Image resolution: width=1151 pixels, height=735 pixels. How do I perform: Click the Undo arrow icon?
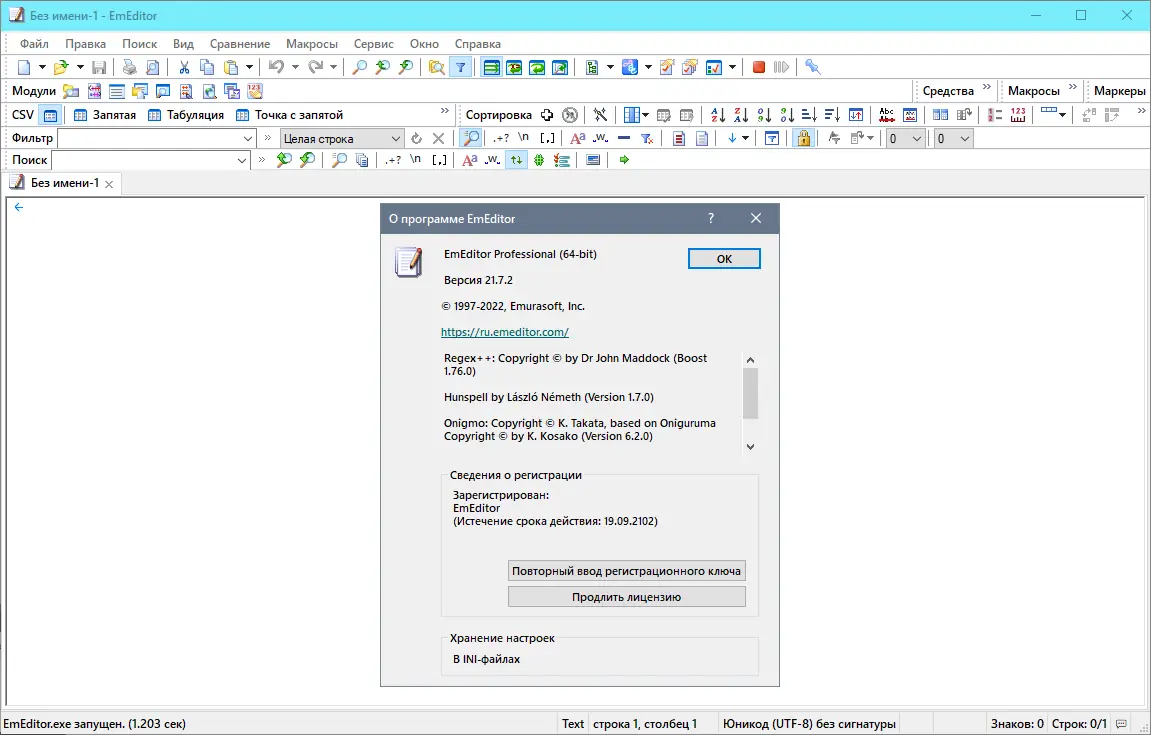click(x=276, y=68)
